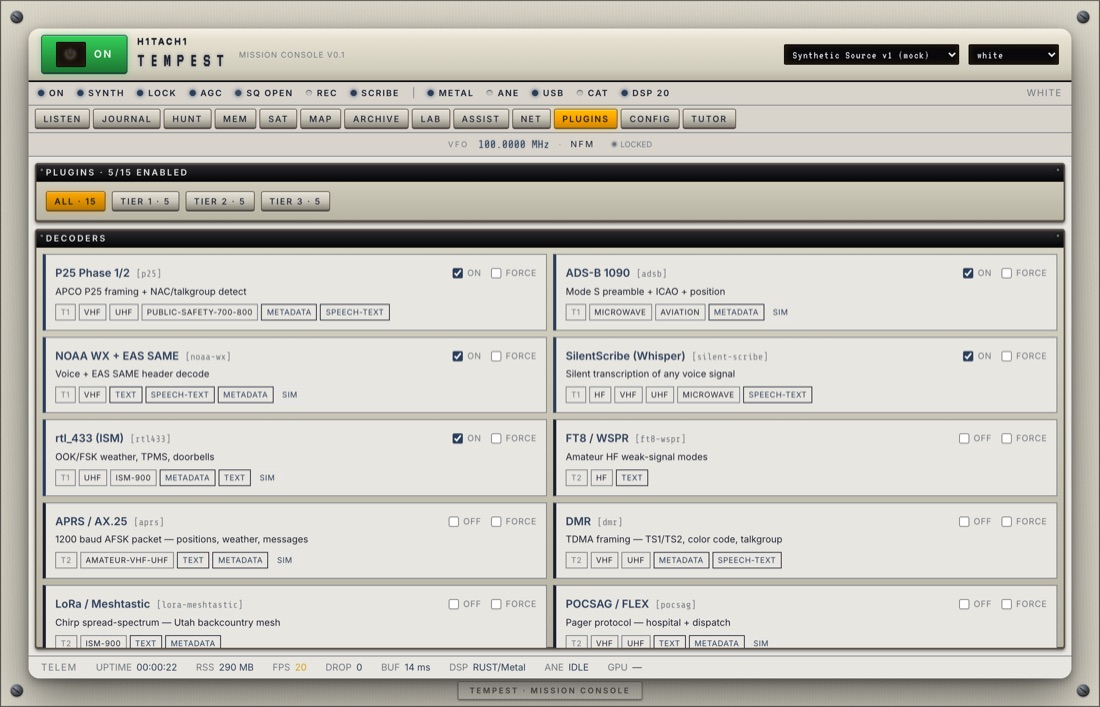Click the ISM-900 tag on rtl_433 (ISM)
This screenshot has width=1100, height=707.
[133, 478]
